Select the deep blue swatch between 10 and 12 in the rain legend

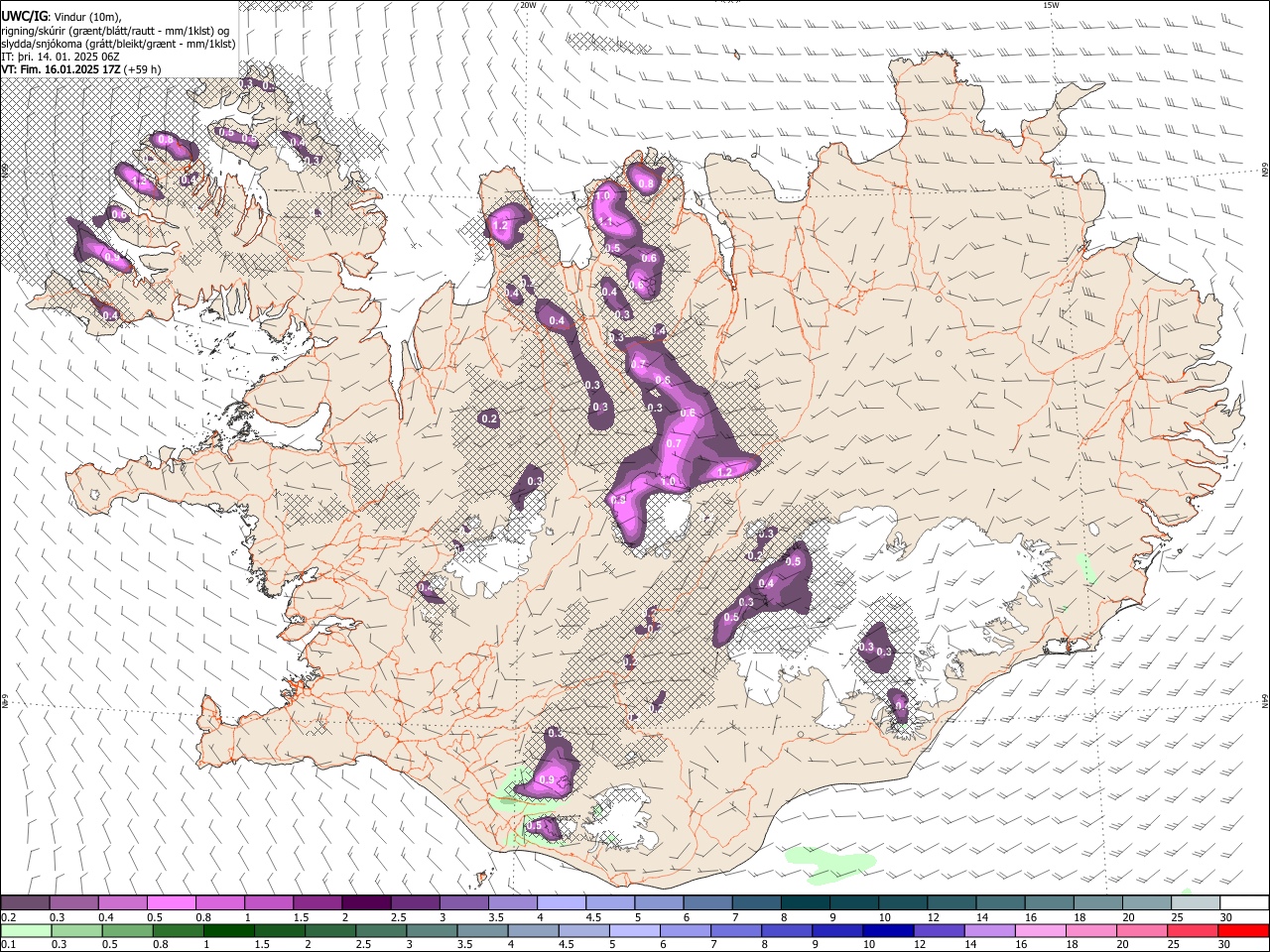(x=887, y=930)
